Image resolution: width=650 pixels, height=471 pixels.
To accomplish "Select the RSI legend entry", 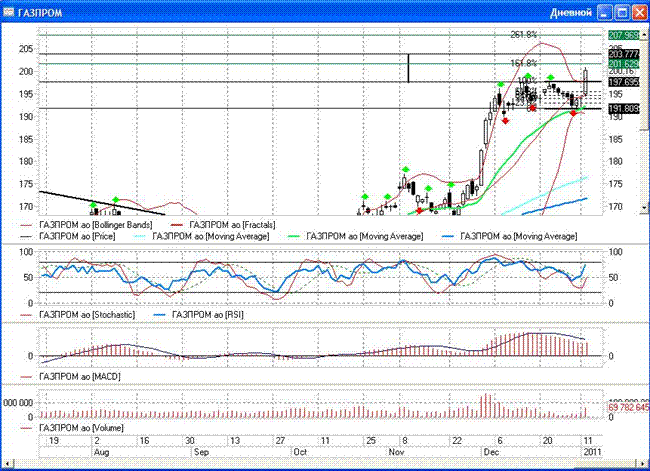I will (x=199, y=314).
